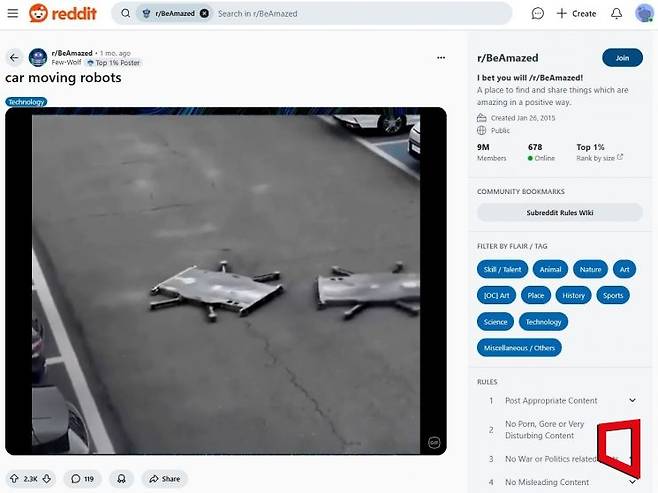Upvote the car moving robots post
Image resolution: width=658 pixels, height=493 pixels.
(x=14, y=479)
